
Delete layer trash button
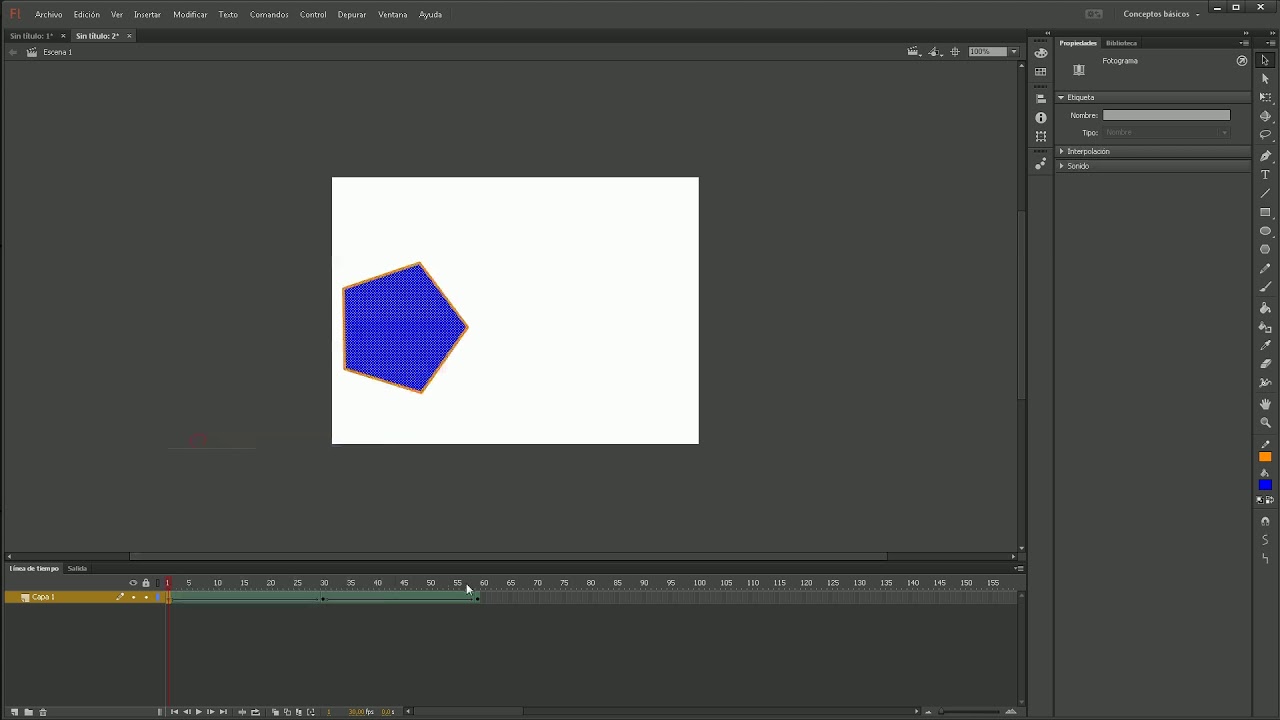42,712
